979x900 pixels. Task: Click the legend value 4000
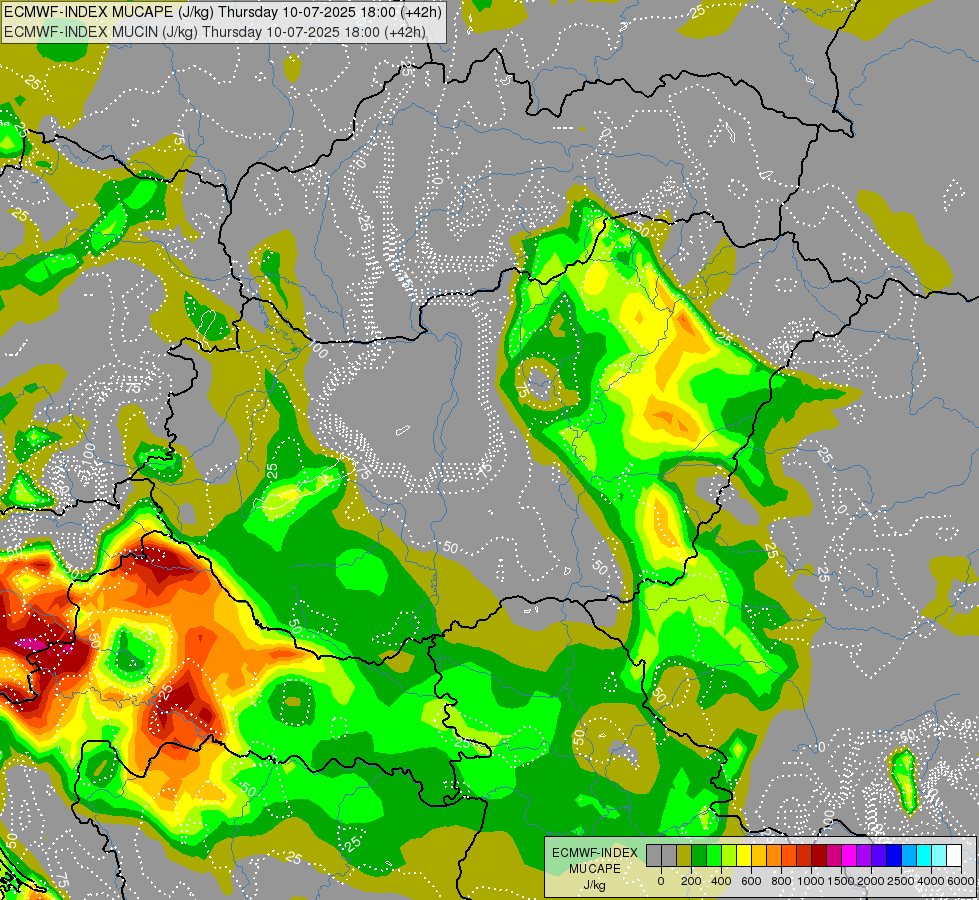click(x=931, y=881)
